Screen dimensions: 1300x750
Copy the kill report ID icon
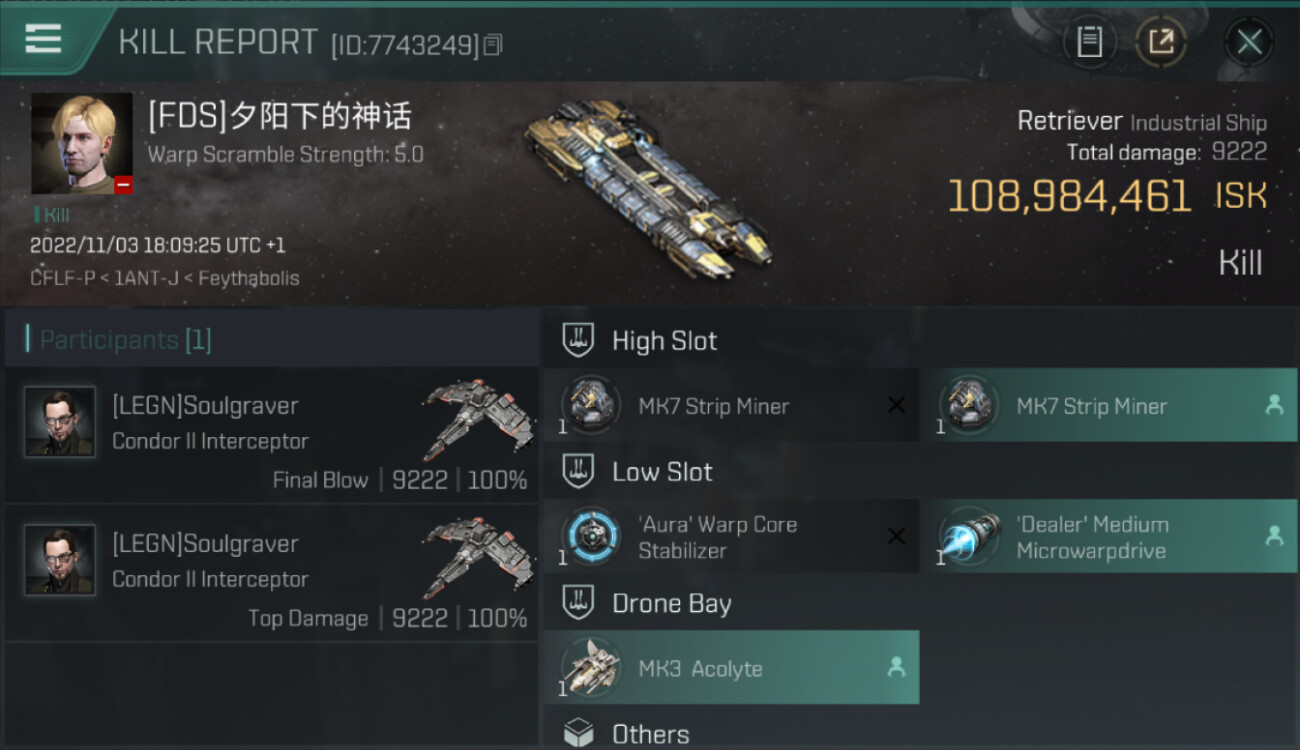[492, 45]
